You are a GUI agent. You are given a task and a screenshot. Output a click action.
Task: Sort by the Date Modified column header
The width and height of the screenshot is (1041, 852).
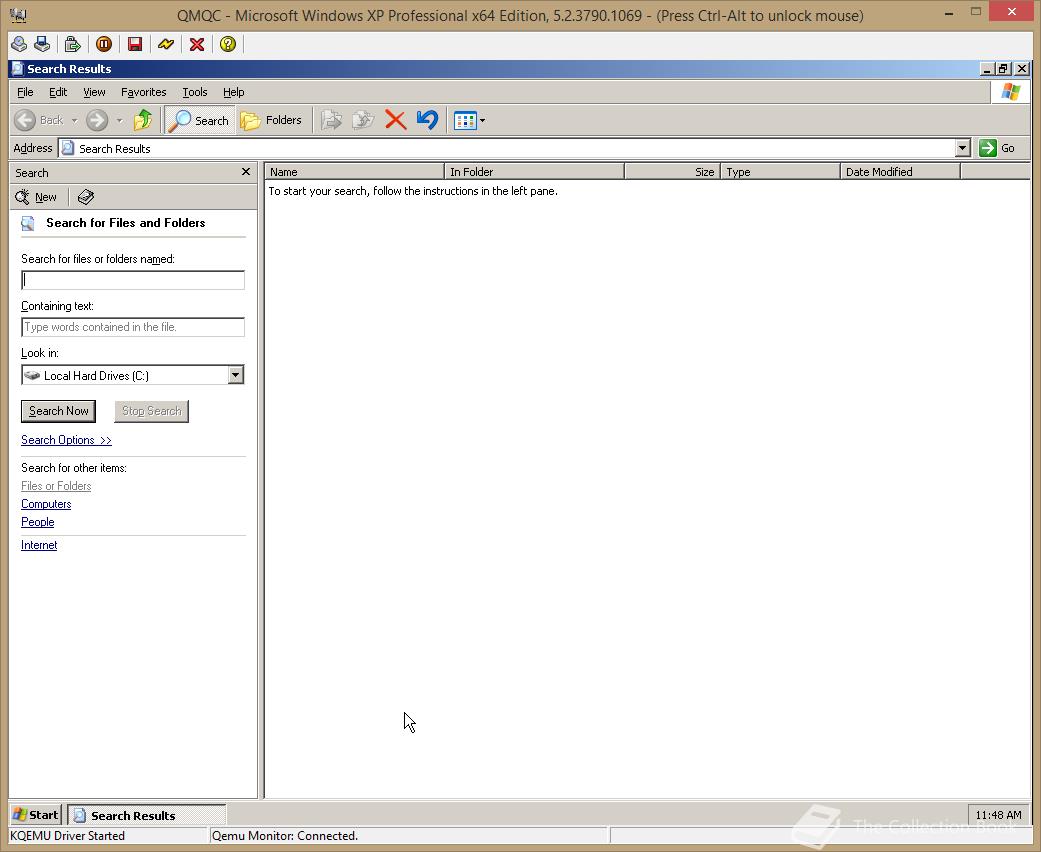900,172
